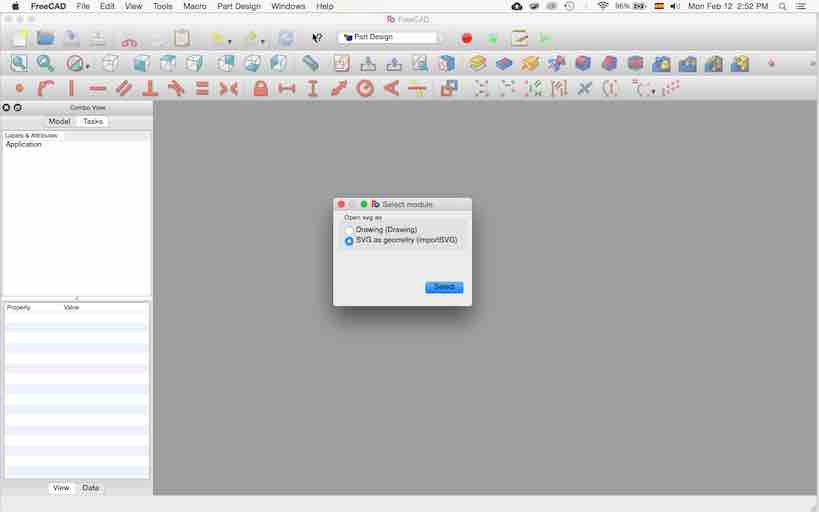Apply the angle constraint icon
The height and width of the screenshot is (512, 819).
391,88
